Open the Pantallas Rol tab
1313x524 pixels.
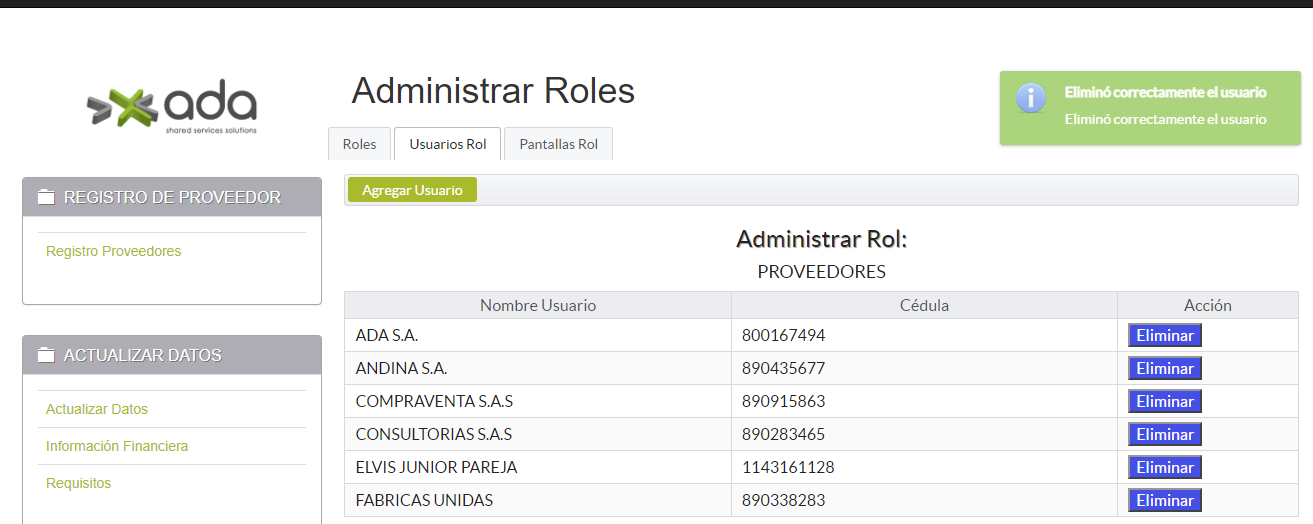[558, 144]
